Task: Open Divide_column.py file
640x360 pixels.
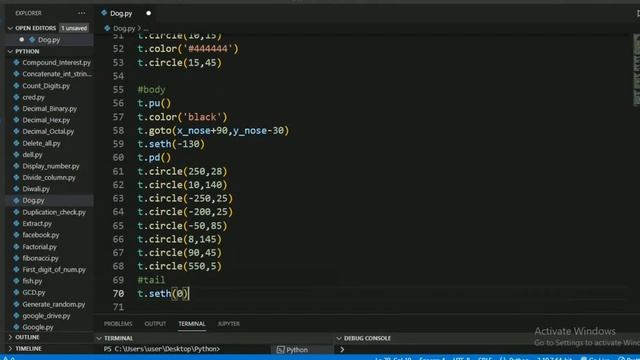Action: pos(49,178)
